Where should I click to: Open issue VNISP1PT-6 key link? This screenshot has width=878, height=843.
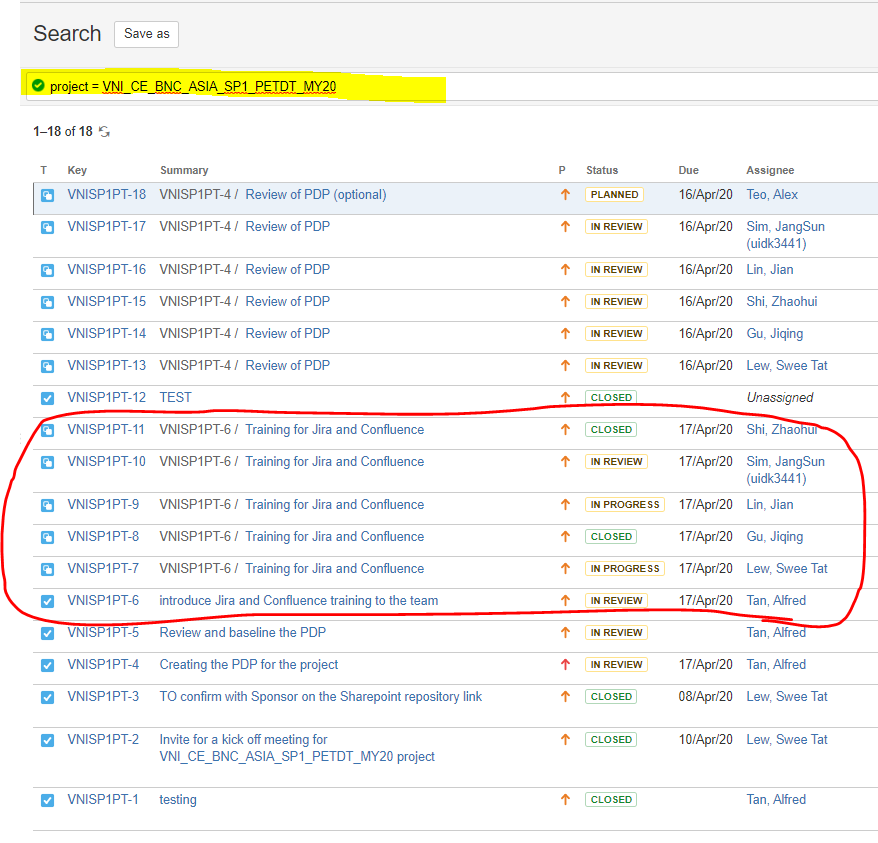click(x=103, y=600)
